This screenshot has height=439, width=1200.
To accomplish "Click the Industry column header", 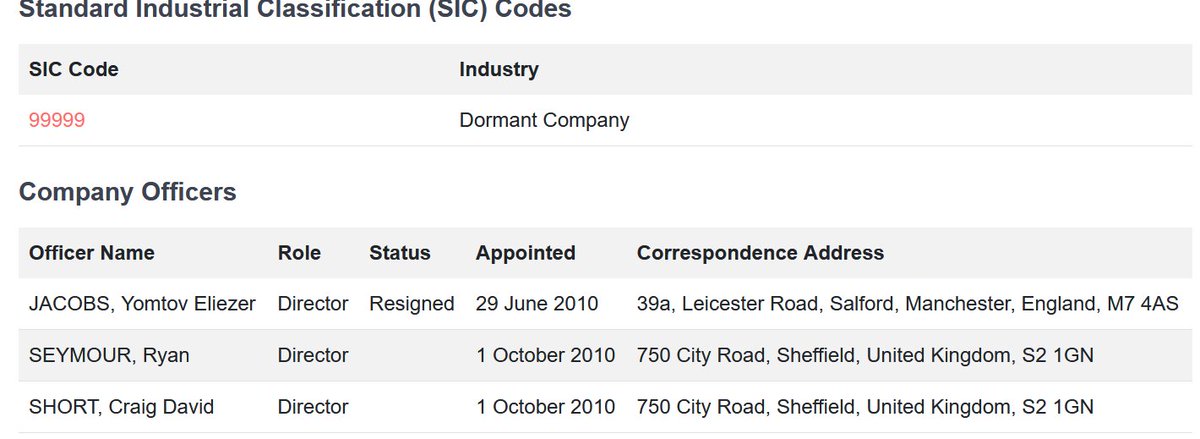I will 499,70.
